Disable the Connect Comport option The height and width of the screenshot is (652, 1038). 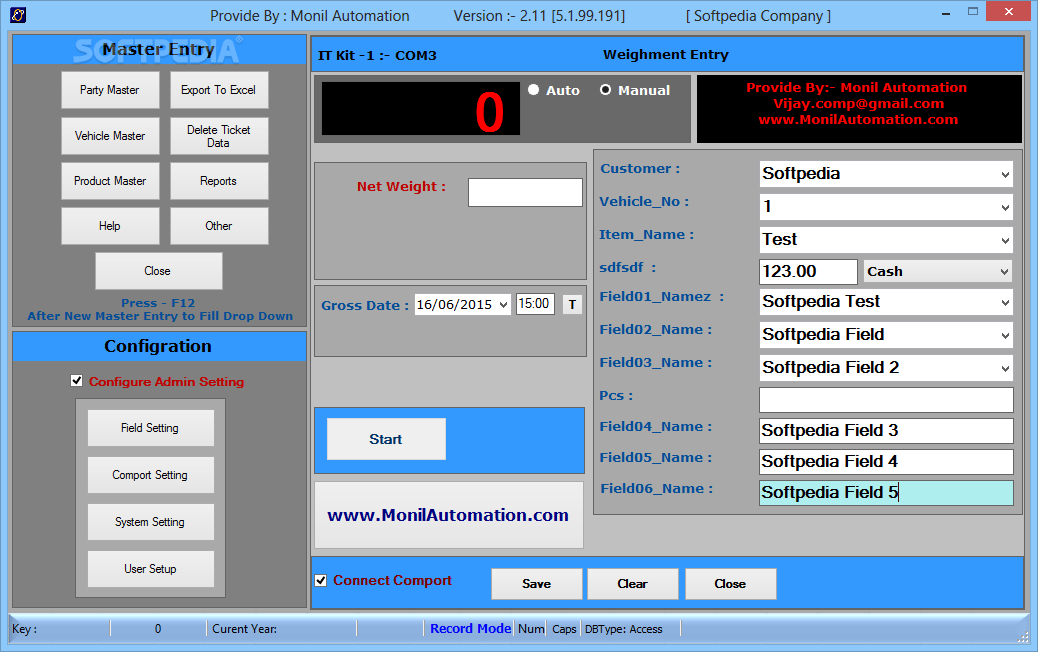point(322,581)
